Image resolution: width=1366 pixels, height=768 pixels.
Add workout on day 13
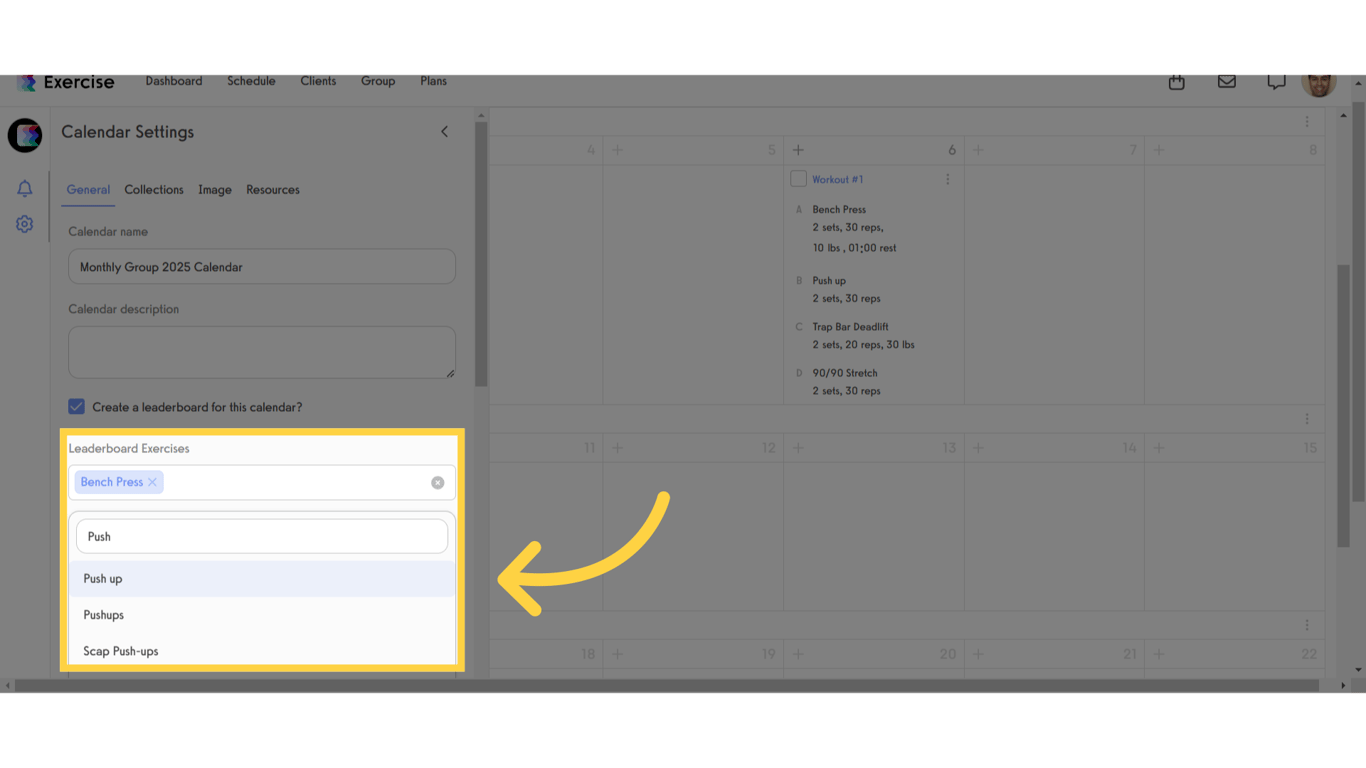pos(798,448)
